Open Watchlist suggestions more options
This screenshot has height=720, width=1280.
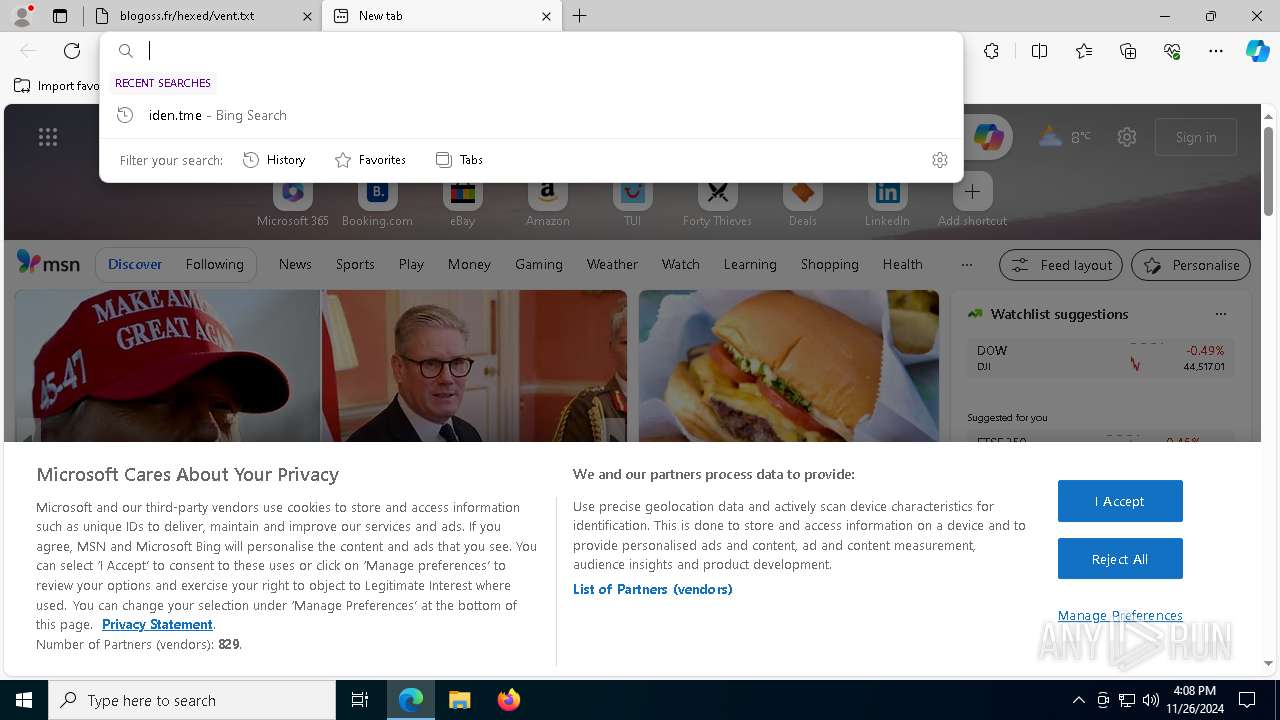[1221, 314]
